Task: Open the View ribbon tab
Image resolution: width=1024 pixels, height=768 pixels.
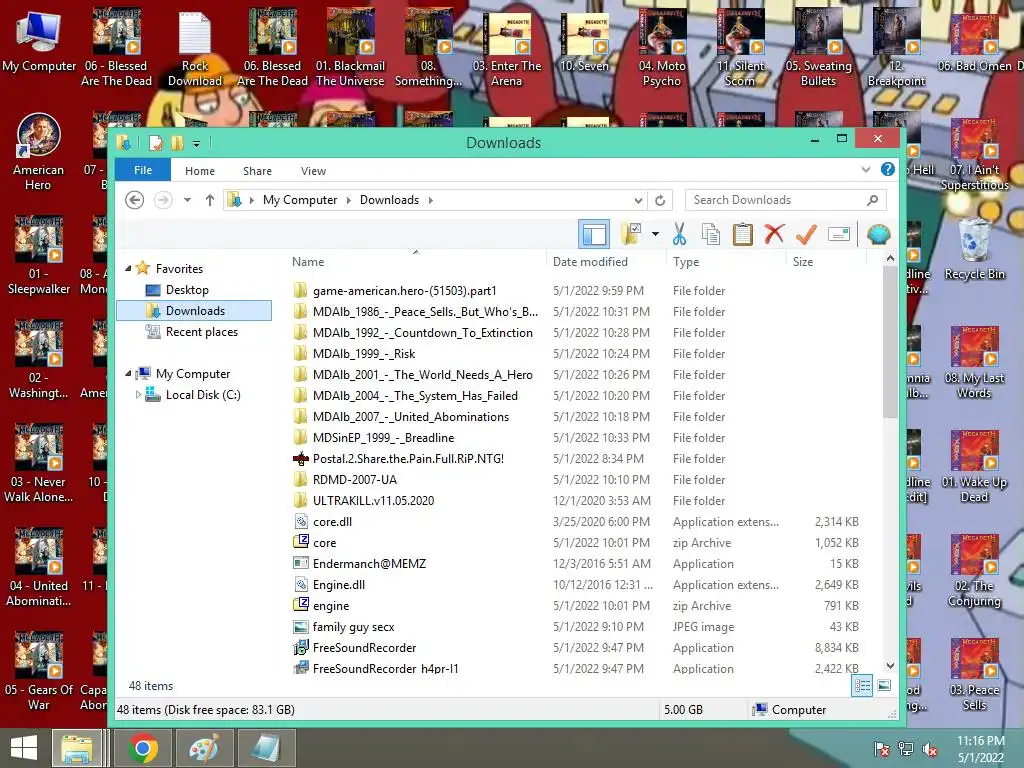Action: 313,171
